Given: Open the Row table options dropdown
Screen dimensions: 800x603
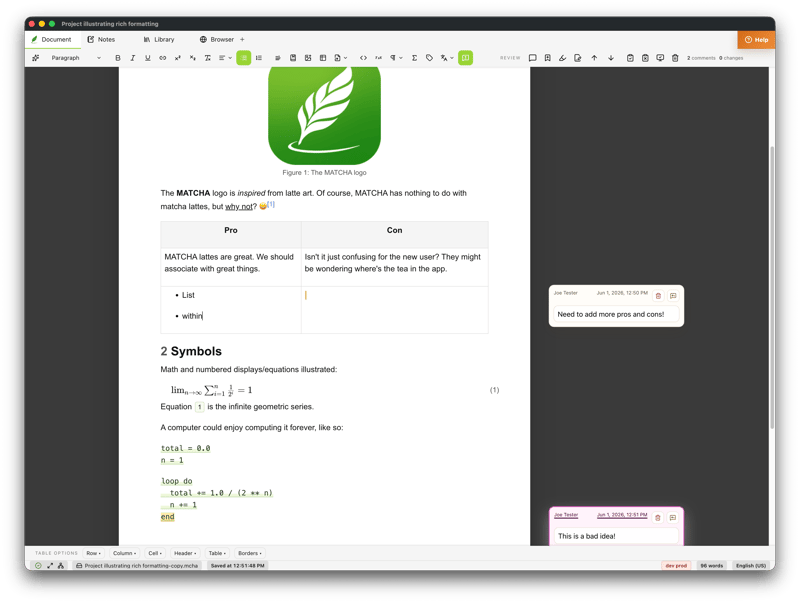Looking at the screenshot, I should 93,553.
